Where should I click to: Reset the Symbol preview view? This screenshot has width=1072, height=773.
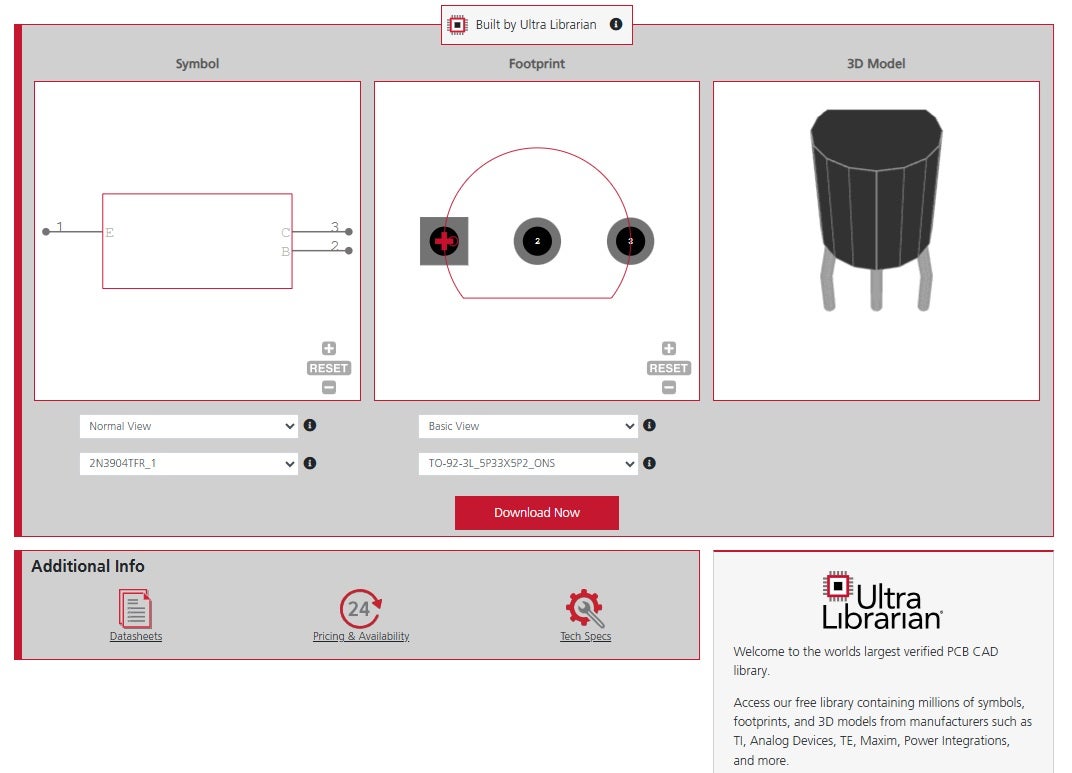click(329, 368)
